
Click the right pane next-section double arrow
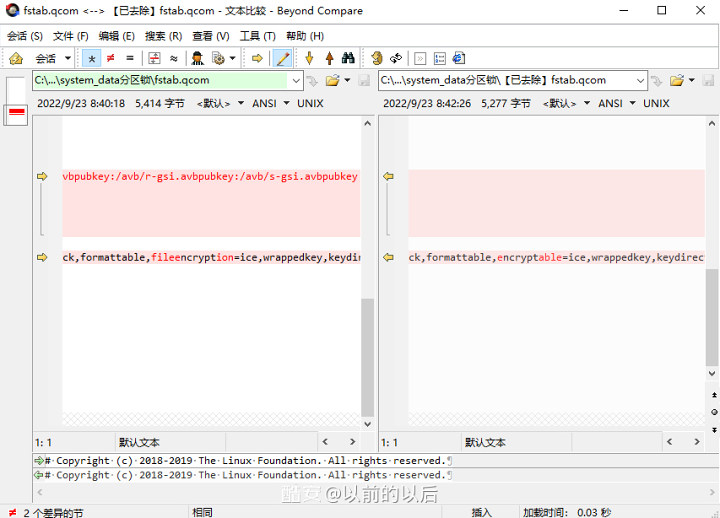714,430
